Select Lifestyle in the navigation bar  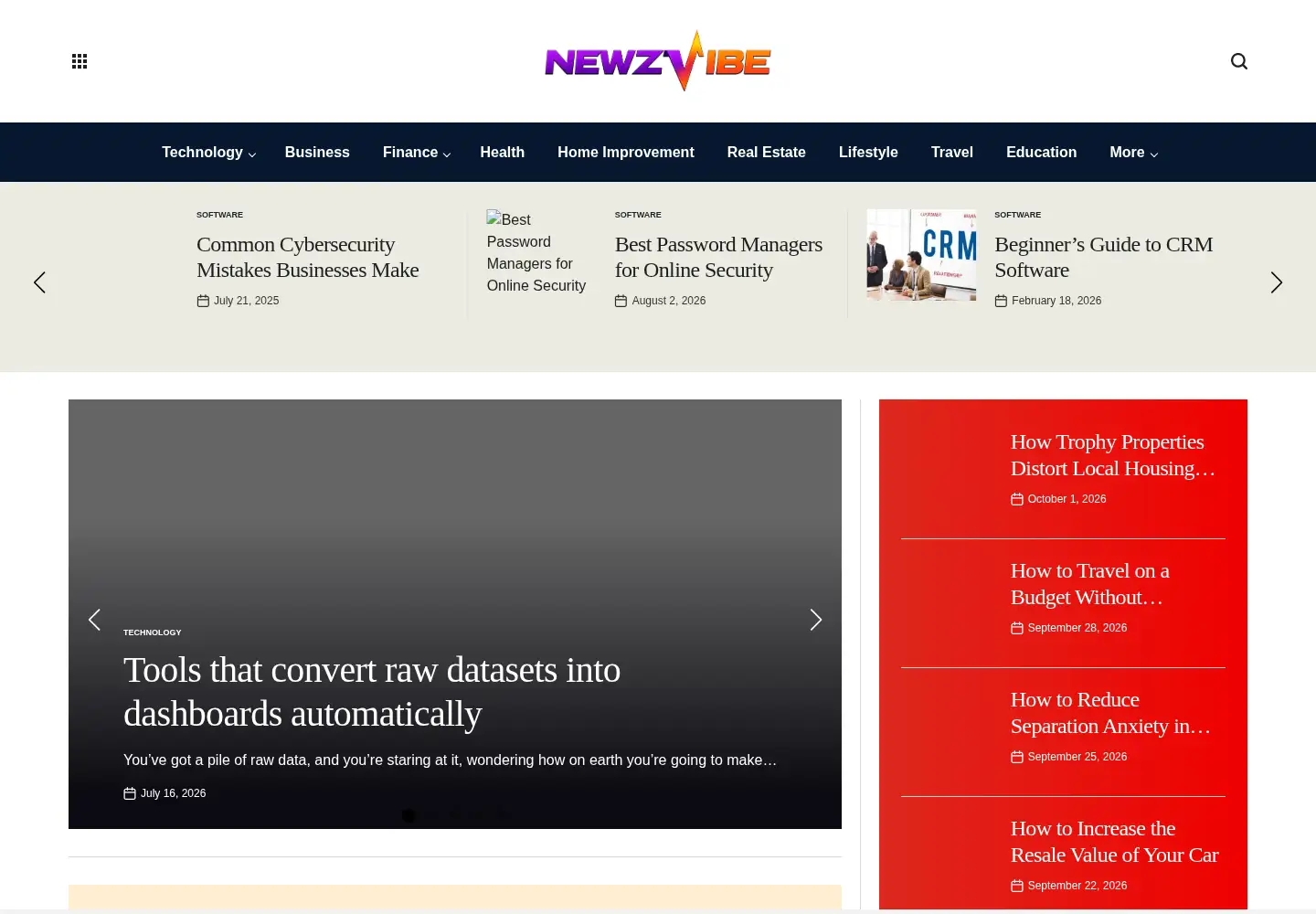click(868, 153)
